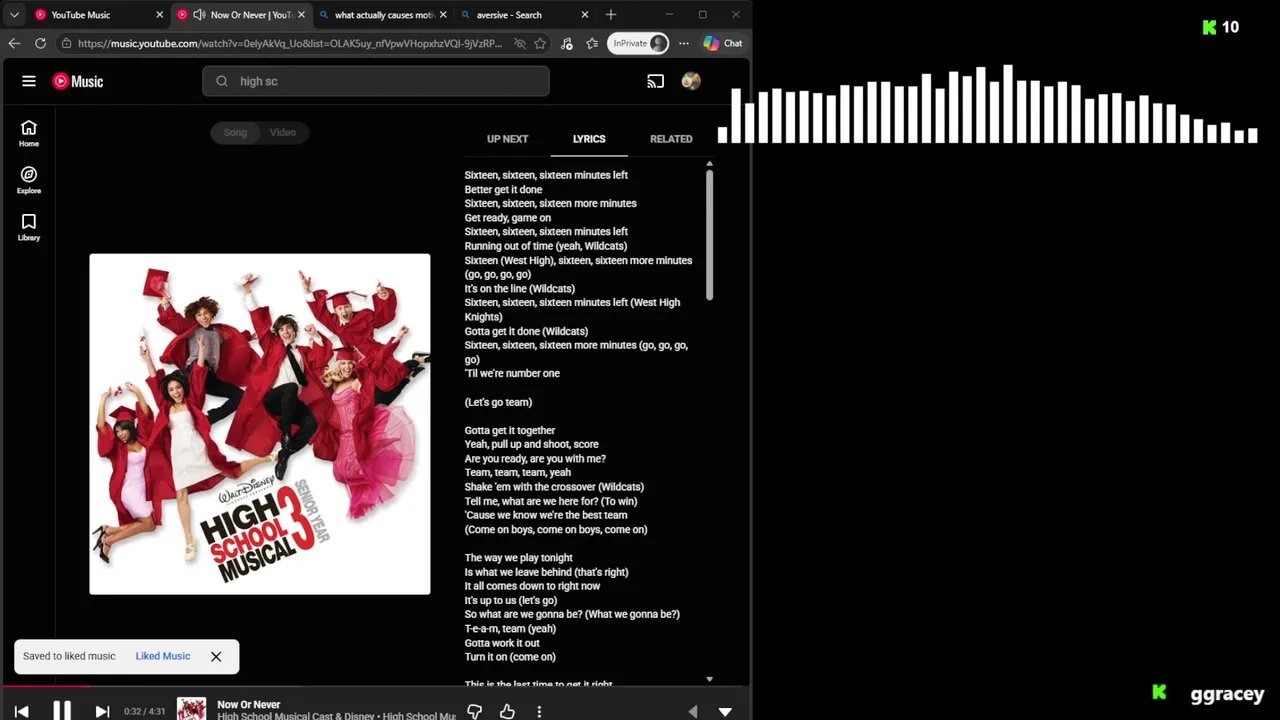The width and height of the screenshot is (1280, 720).
Task: Open the player three-dot options menu
Action: [539, 711]
